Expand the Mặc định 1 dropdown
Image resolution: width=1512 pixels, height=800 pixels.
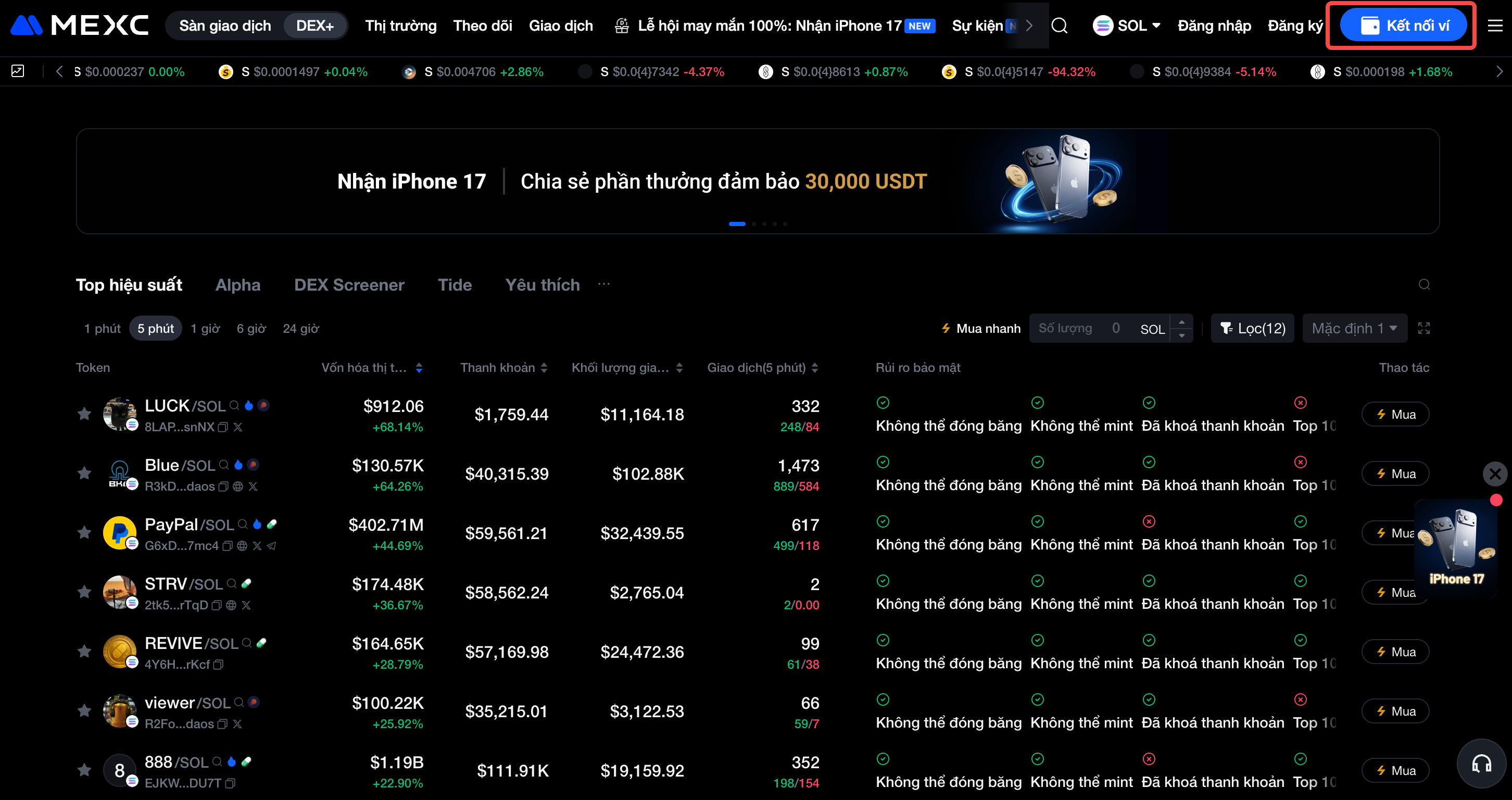[1354, 328]
